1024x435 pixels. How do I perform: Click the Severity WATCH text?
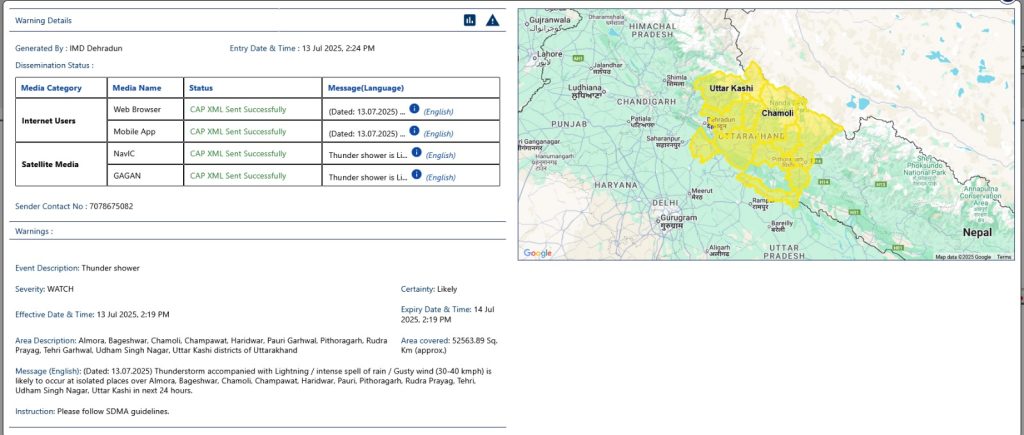(44, 289)
